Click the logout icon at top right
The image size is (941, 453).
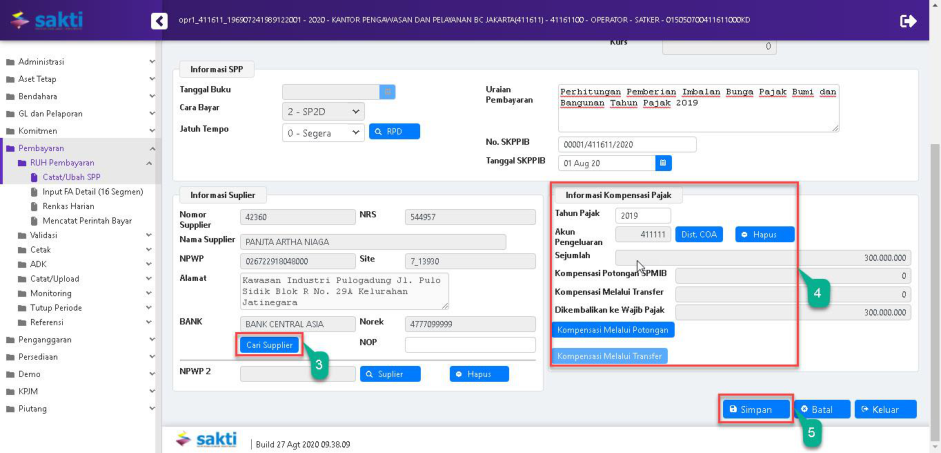pos(908,20)
